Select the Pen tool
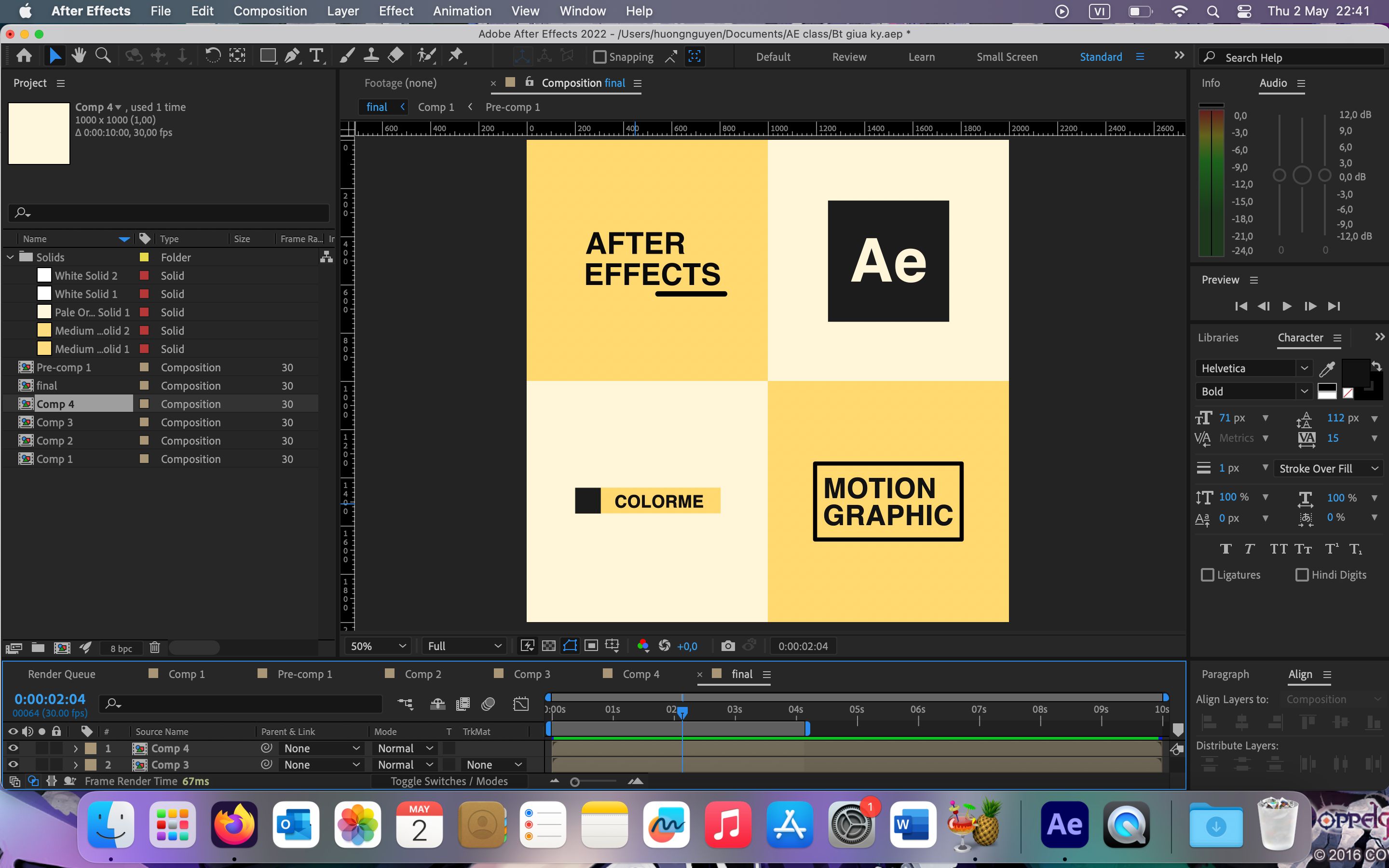The height and width of the screenshot is (868, 1389). click(x=292, y=55)
